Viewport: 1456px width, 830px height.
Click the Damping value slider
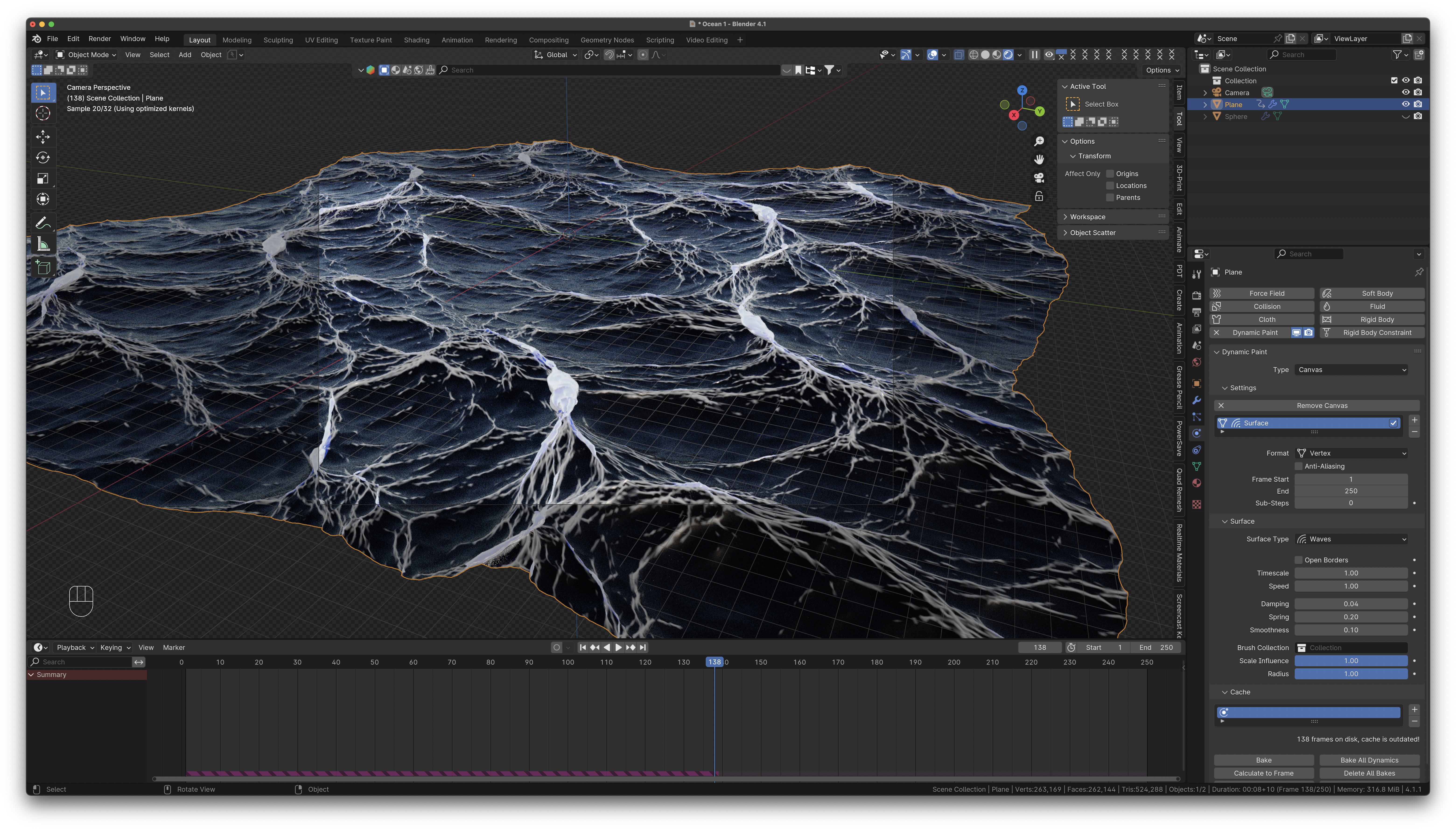coord(1351,604)
